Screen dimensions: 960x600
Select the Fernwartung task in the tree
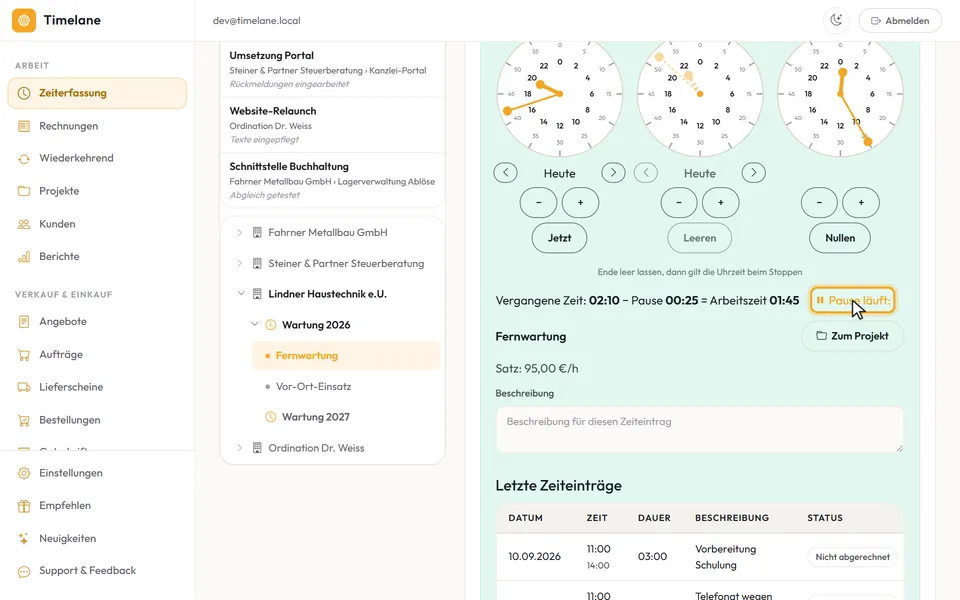346,356
